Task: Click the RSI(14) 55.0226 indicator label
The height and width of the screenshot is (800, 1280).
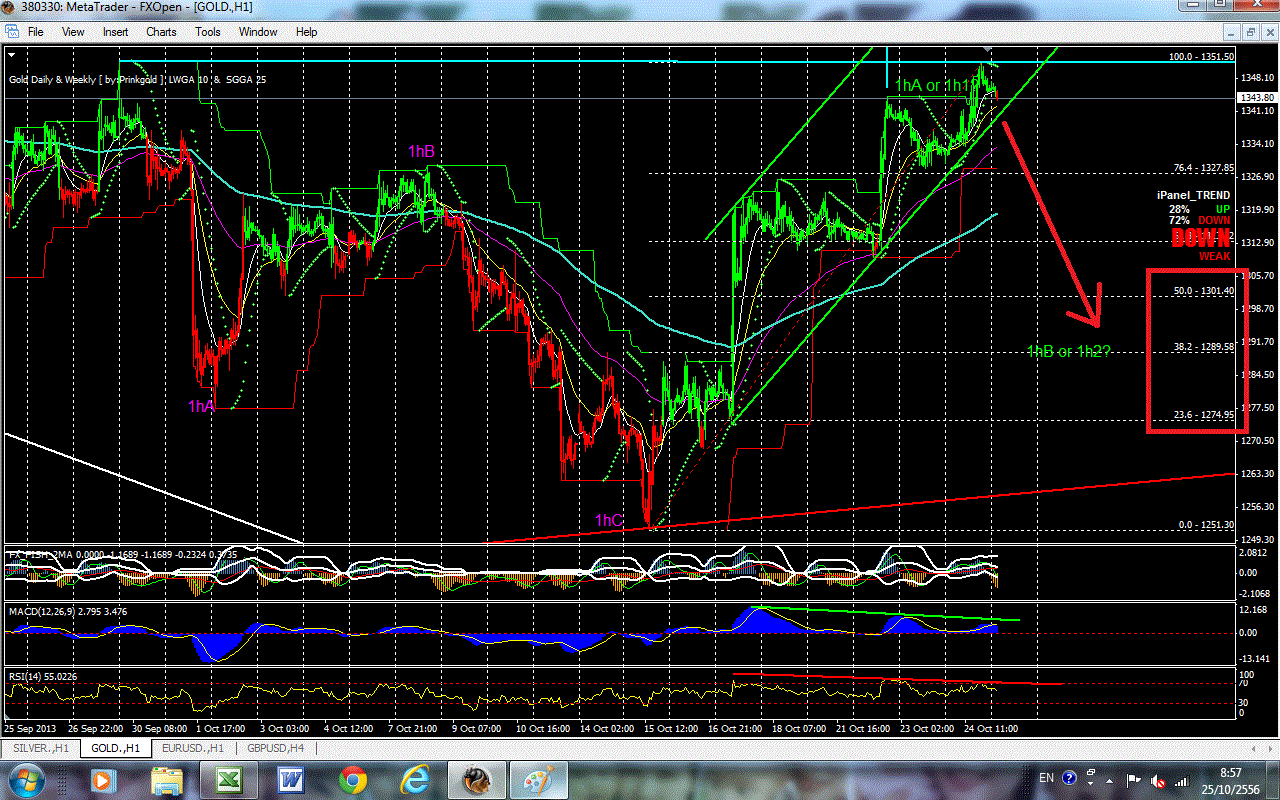Action: click(43, 676)
